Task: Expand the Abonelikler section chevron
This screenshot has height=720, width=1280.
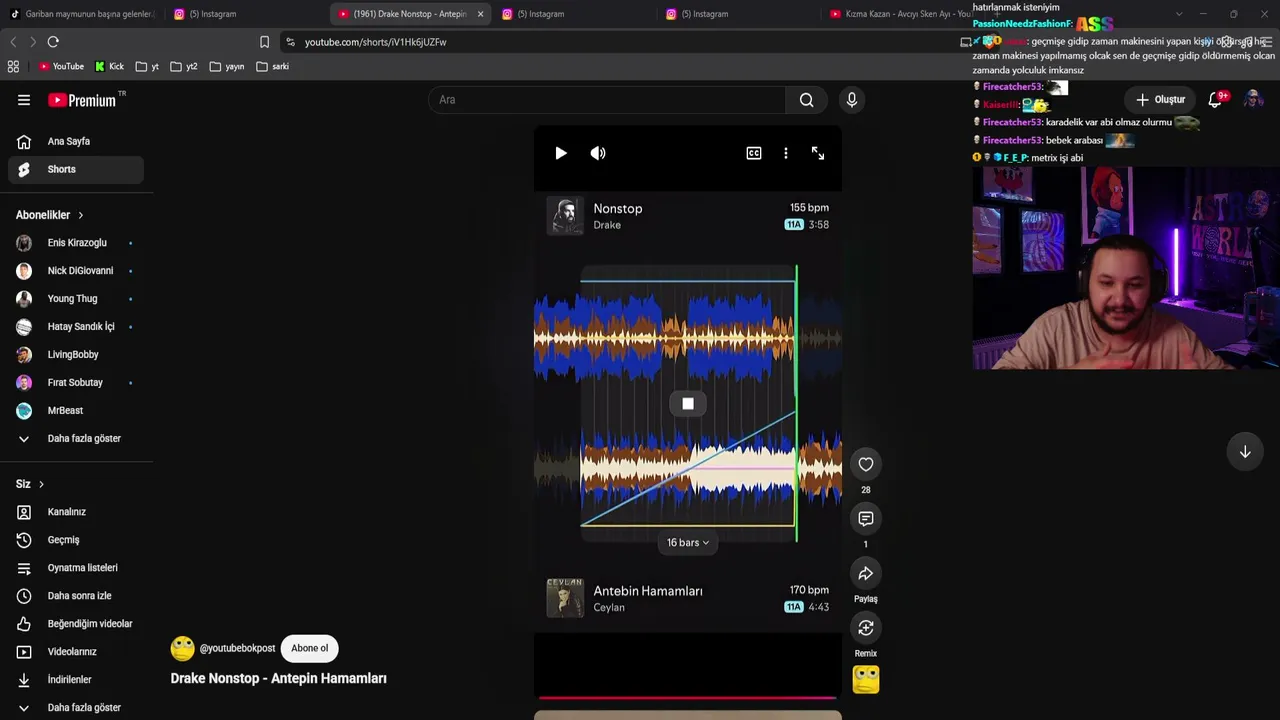Action: coord(81,215)
